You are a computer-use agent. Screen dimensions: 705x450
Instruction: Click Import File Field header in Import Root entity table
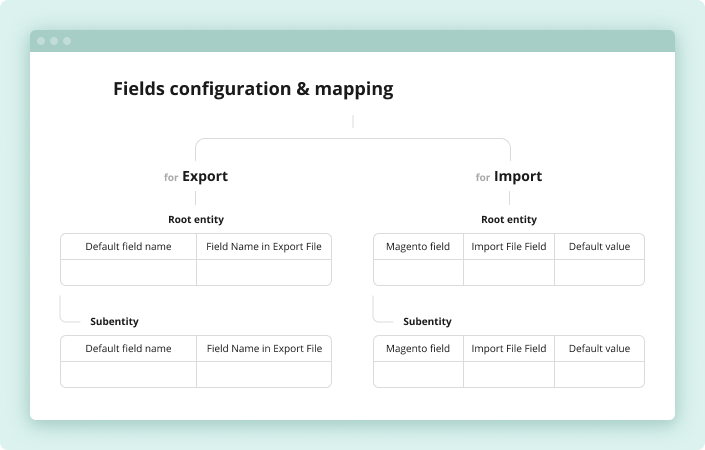coord(509,246)
